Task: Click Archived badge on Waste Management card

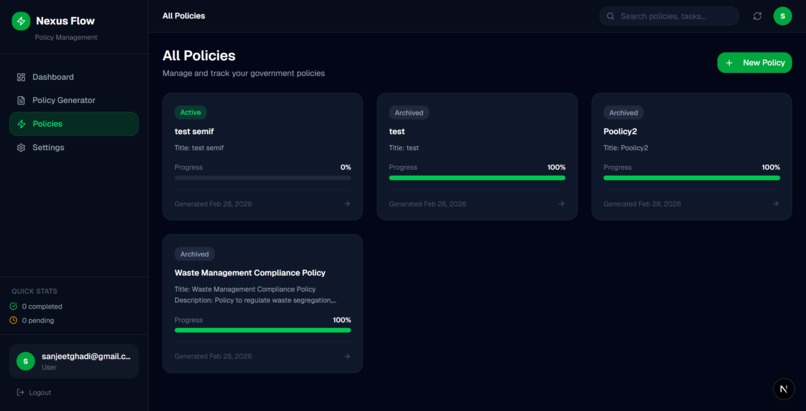Action: (x=195, y=254)
